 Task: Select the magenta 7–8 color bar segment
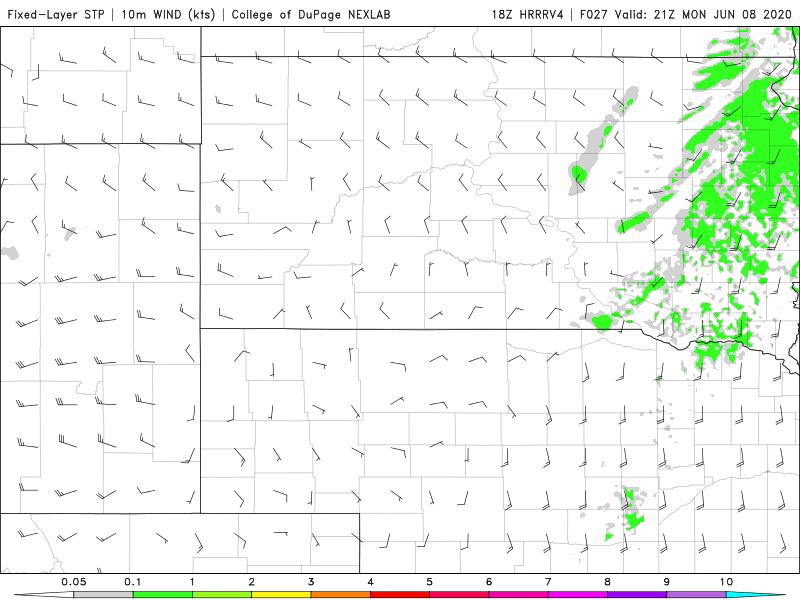(578, 595)
